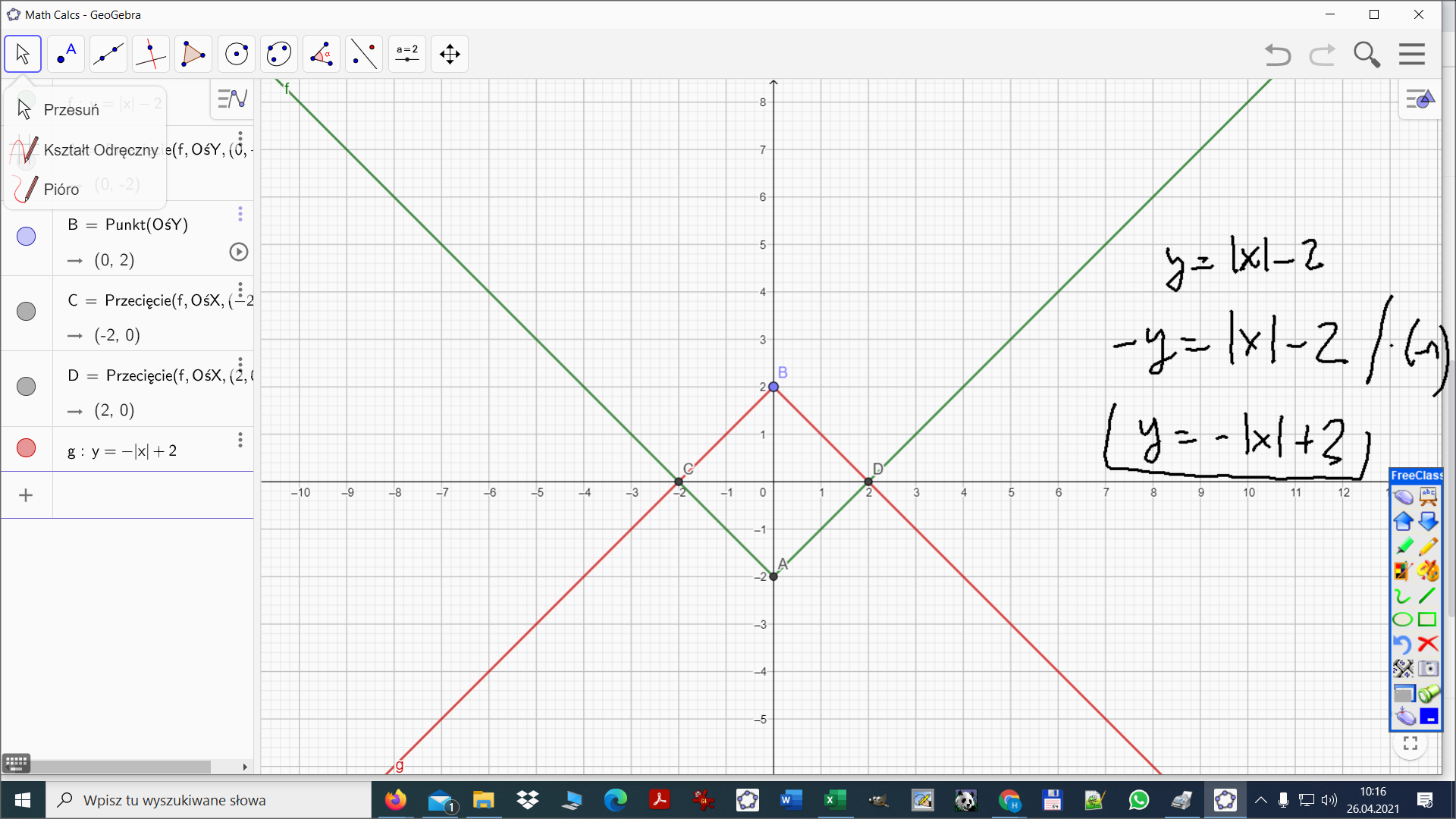The width and height of the screenshot is (1456, 819).
Task: Open options menu for point B row
Action: pos(240,214)
